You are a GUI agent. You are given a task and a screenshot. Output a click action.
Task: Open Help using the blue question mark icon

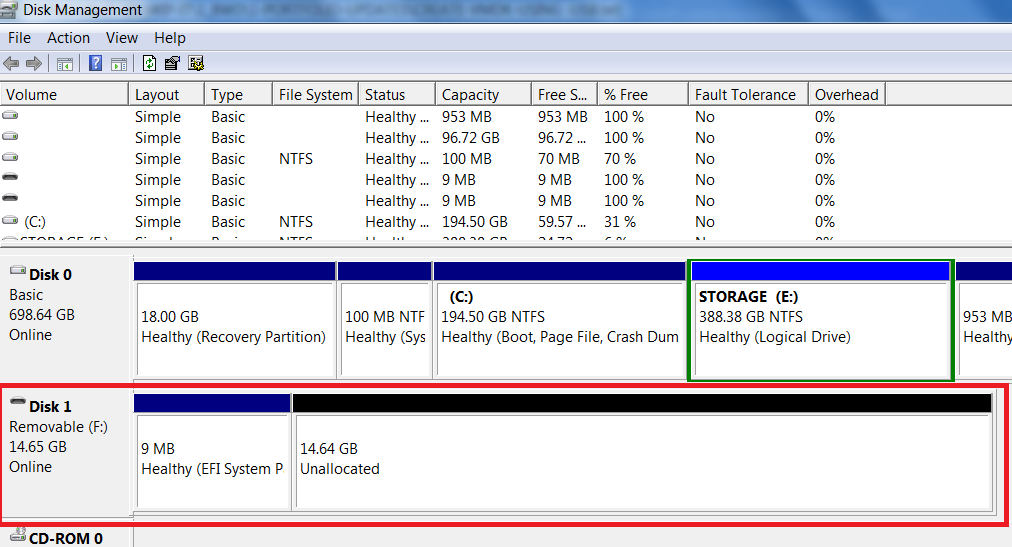(96, 64)
